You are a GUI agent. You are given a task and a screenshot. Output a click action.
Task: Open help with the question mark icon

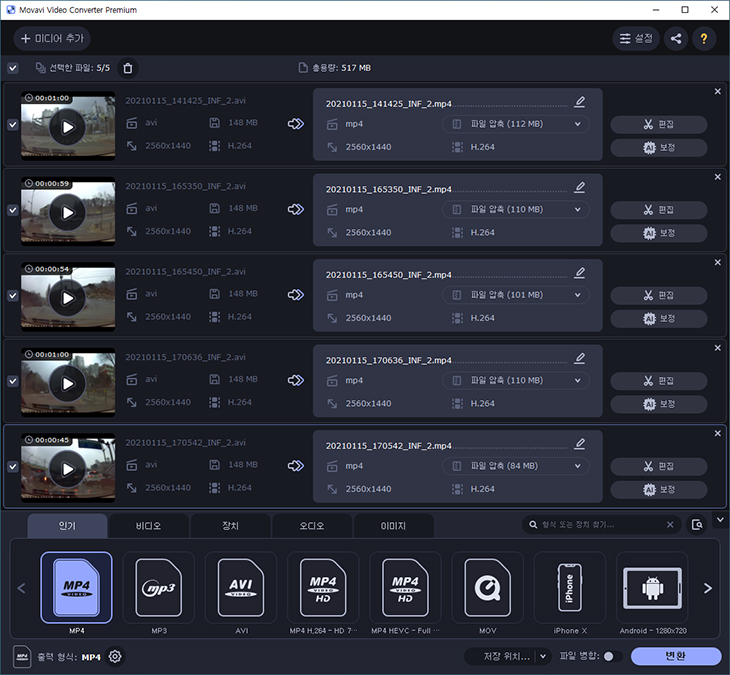click(x=703, y=38)
